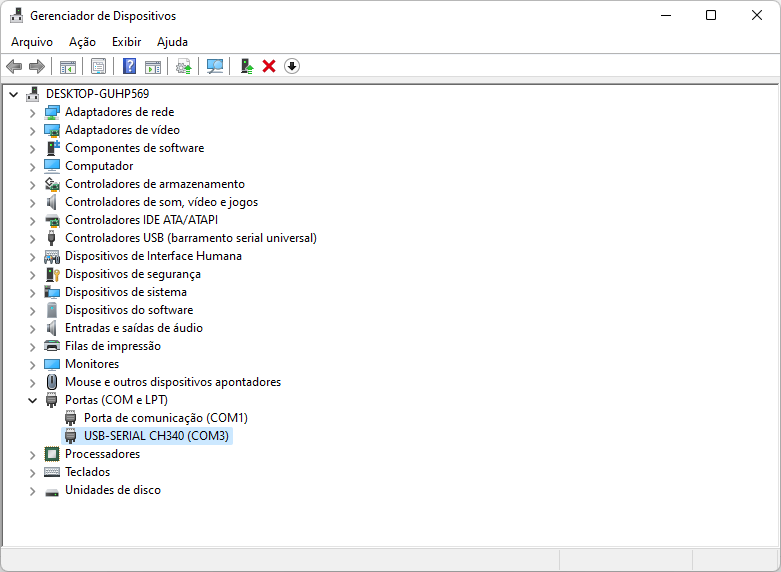Screen dimensions: 781x572
Task: Select Dispositivos de sistema label
Action: (x=126, y=292)
